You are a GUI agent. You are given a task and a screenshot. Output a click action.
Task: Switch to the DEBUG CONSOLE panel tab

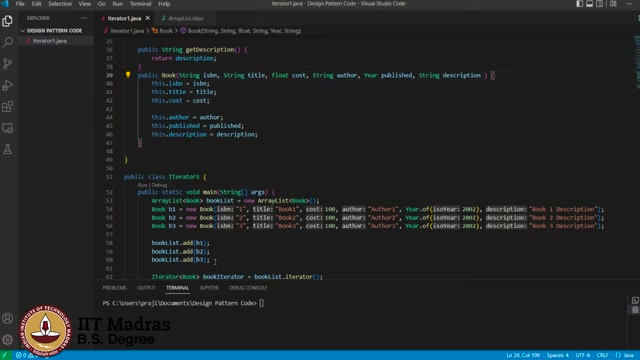click(248, 288)
